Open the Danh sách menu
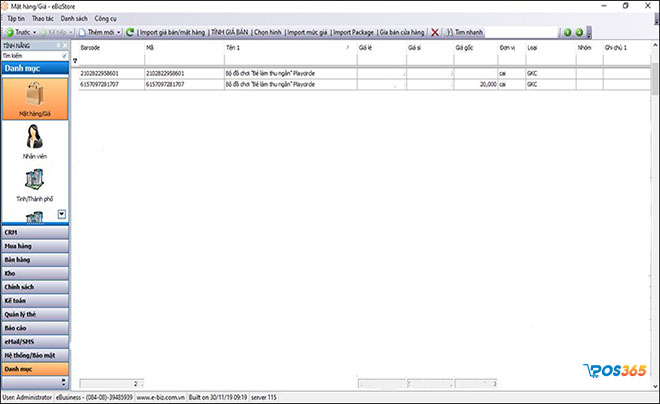 (x=74, y=19)
